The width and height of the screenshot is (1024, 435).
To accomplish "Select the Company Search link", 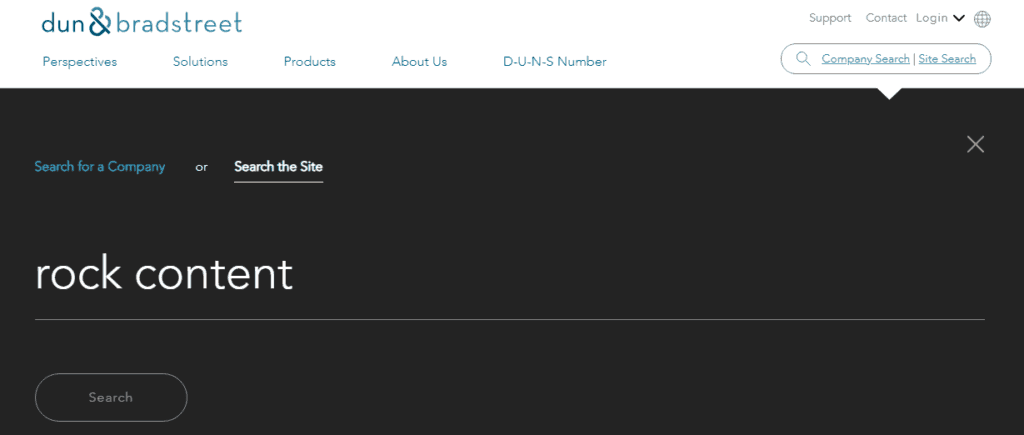I will coord(865,59).
